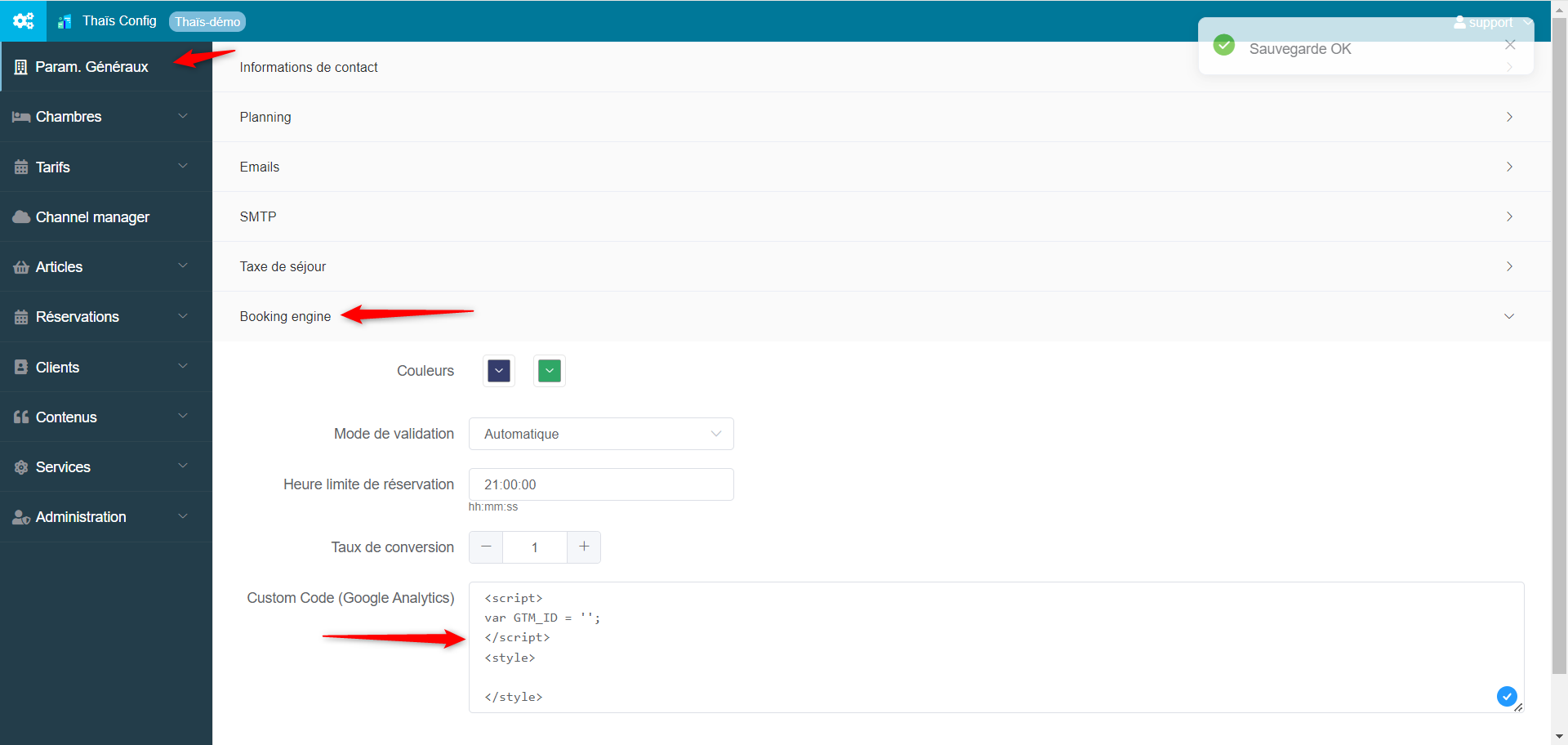Expand the Réservations chevron
The image size is (1568, 745).
183,316
